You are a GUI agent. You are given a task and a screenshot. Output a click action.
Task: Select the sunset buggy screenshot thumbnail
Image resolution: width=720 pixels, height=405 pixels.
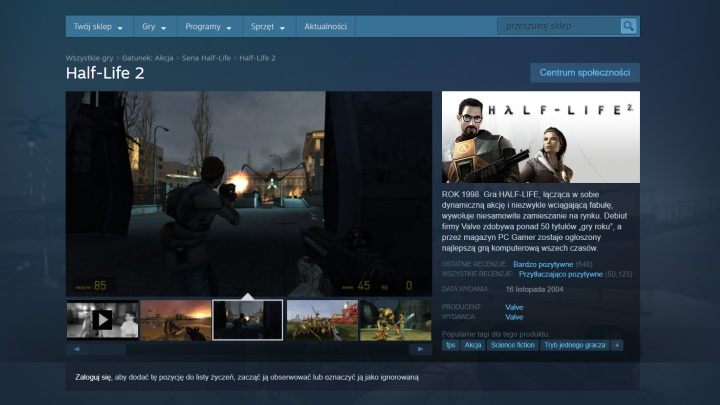pyautogui.click(x=175, y=320)
